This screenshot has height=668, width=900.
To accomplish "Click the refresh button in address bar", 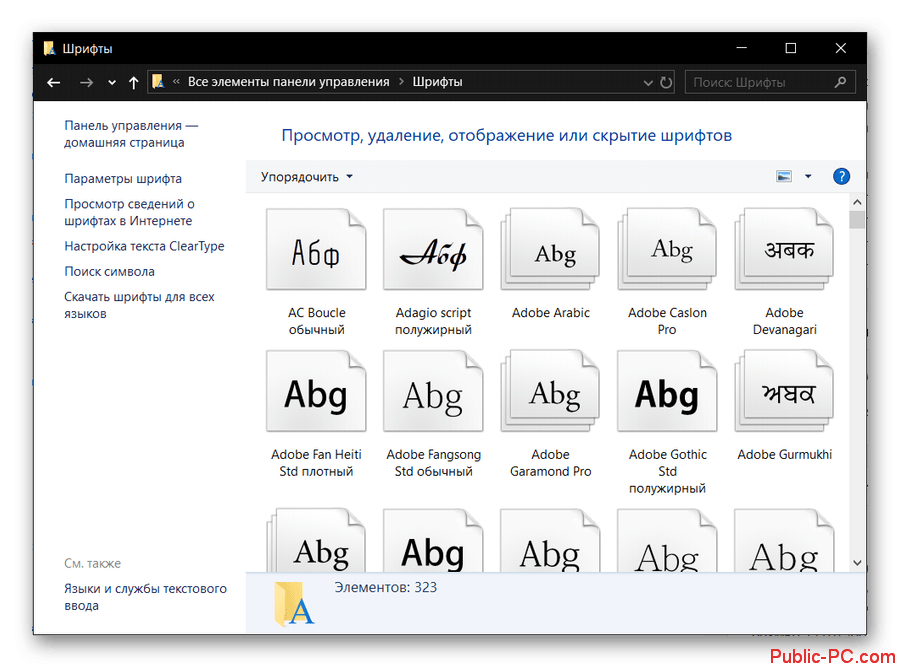I will click(x=666, y=82).
